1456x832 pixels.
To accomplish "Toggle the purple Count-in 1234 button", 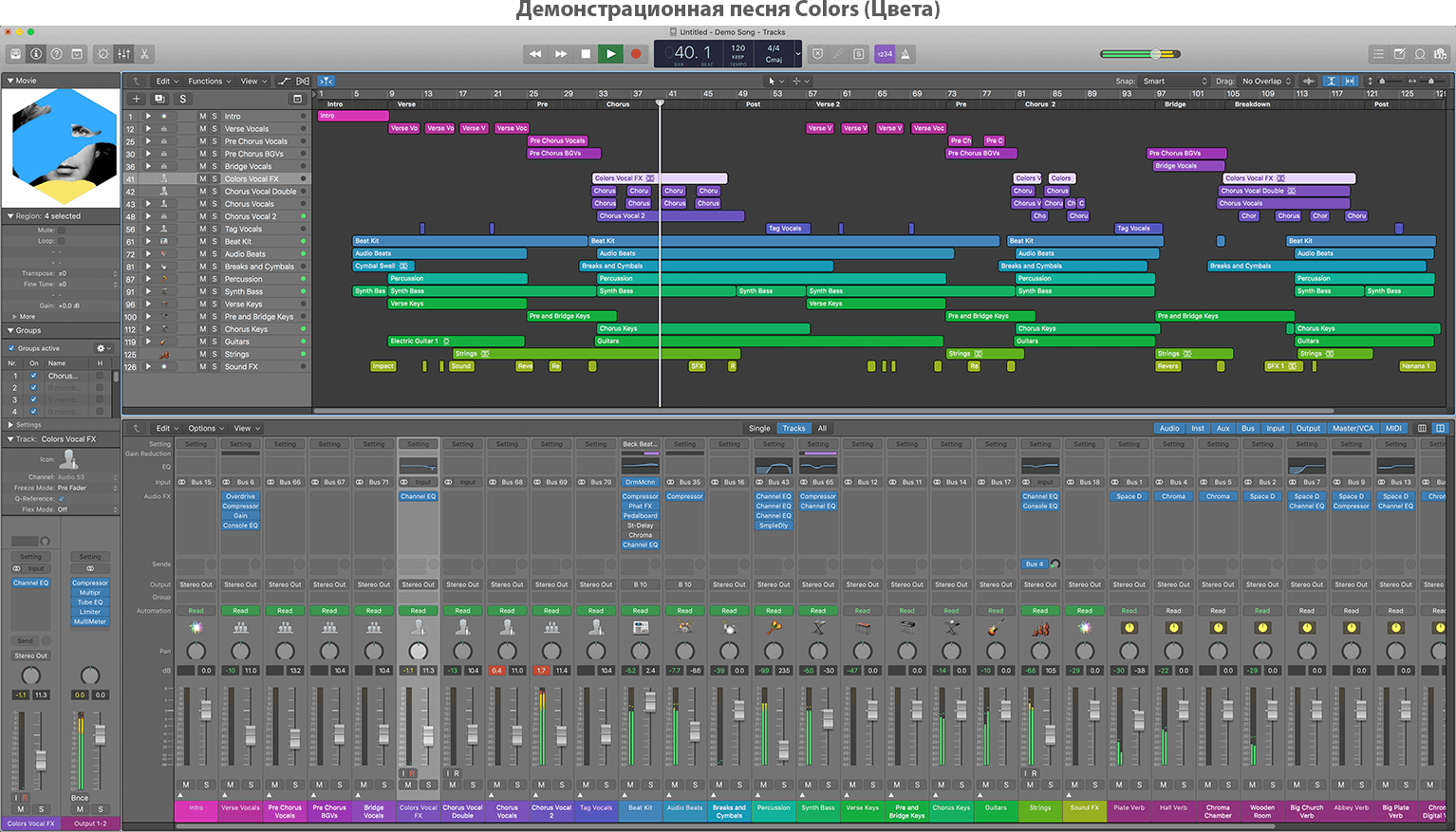I will coord(885,54).
